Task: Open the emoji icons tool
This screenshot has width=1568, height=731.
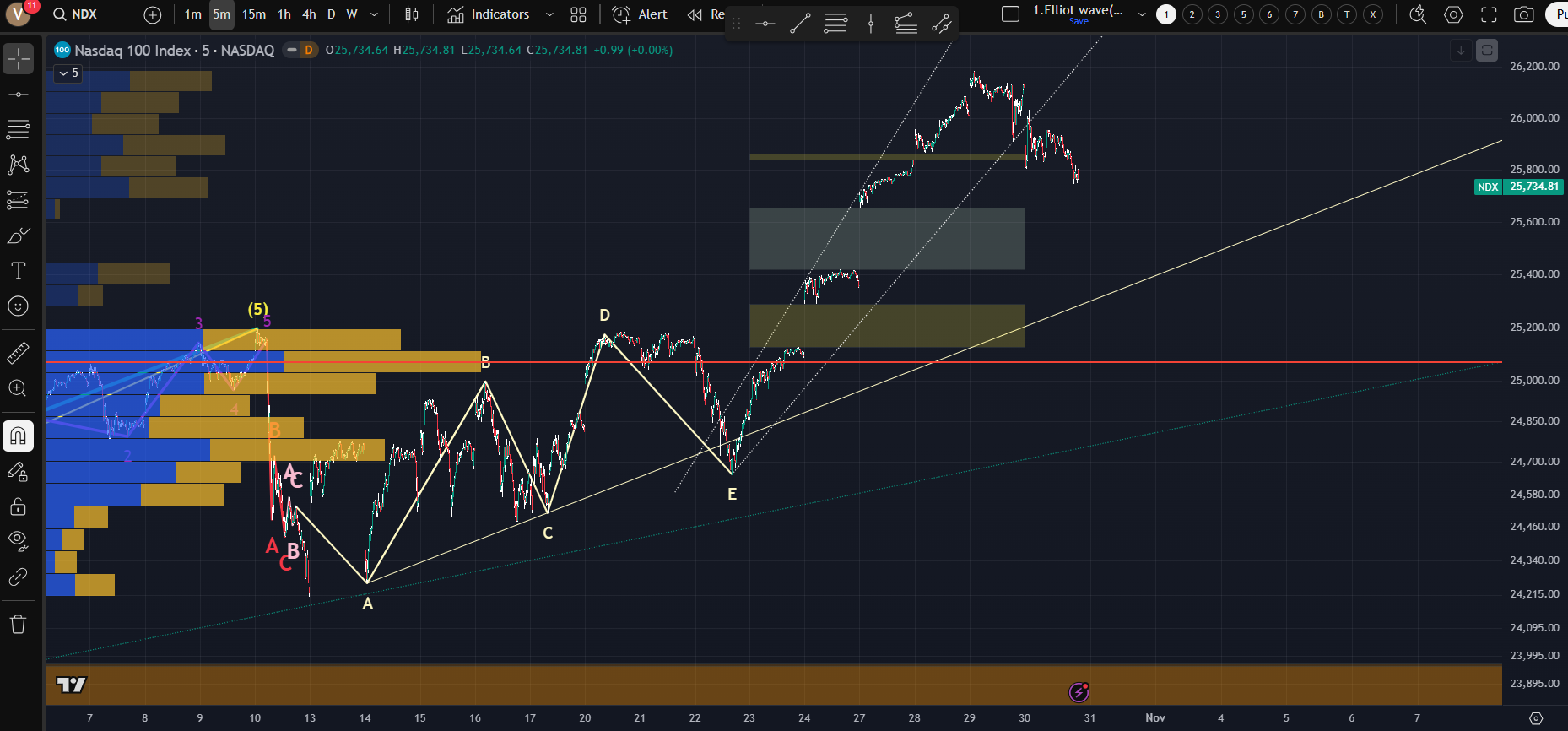Action: 18,306
